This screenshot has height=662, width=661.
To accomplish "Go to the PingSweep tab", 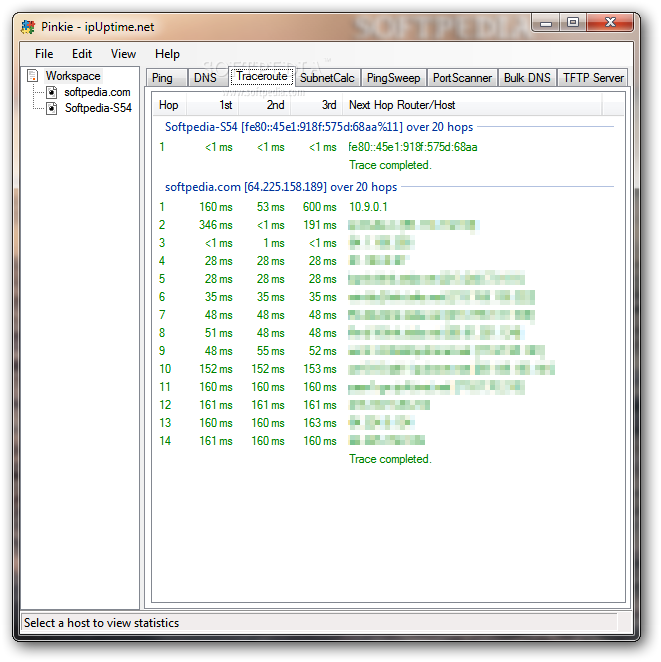I will click(x=393, y=78).
